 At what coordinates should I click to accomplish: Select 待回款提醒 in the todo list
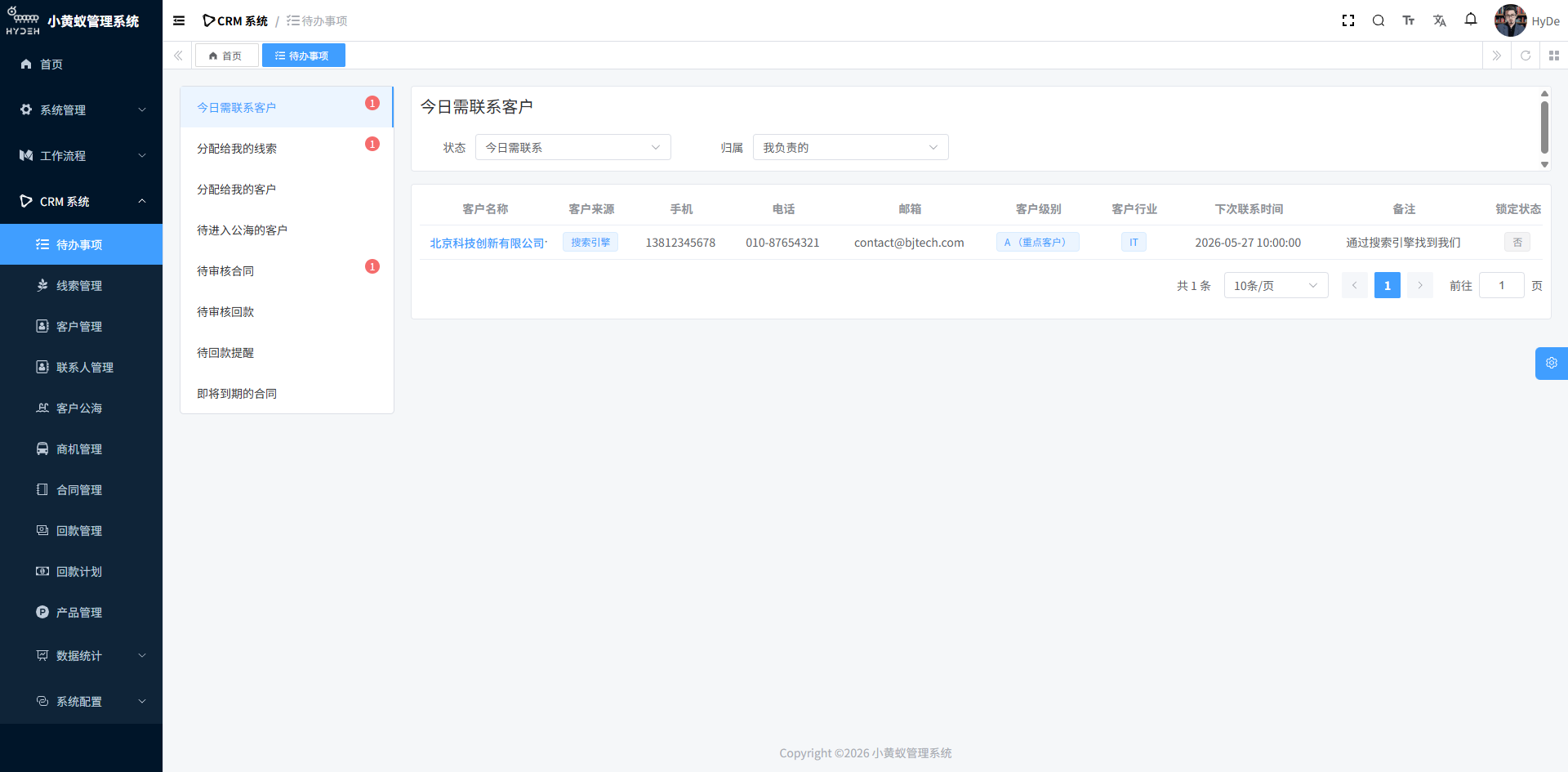286,352
